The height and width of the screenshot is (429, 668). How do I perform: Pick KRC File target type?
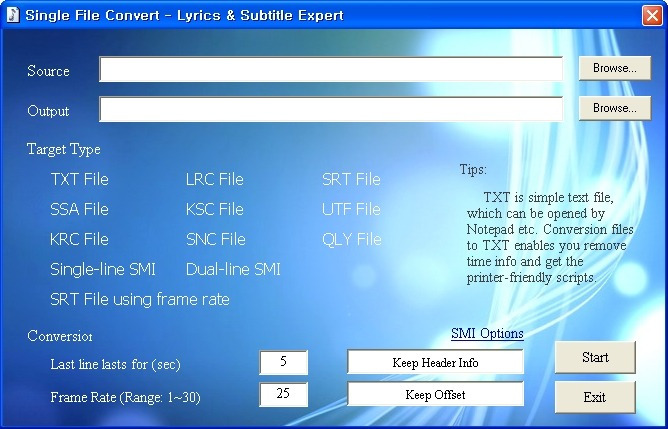tap(79, 239)
